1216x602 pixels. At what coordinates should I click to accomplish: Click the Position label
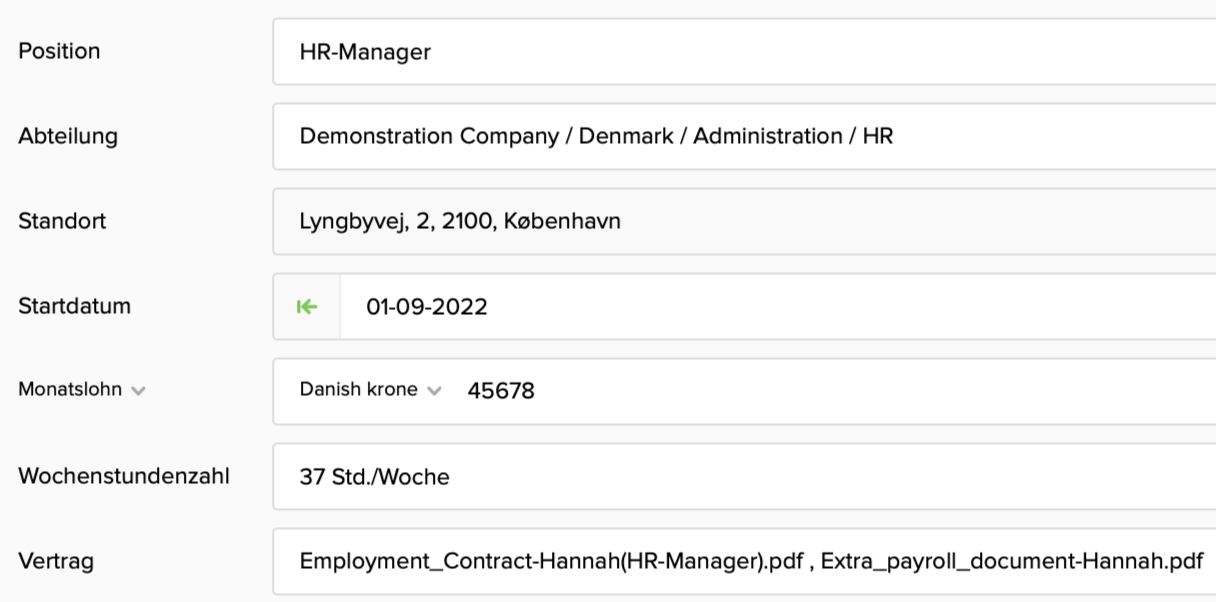[x=59, y=51]
